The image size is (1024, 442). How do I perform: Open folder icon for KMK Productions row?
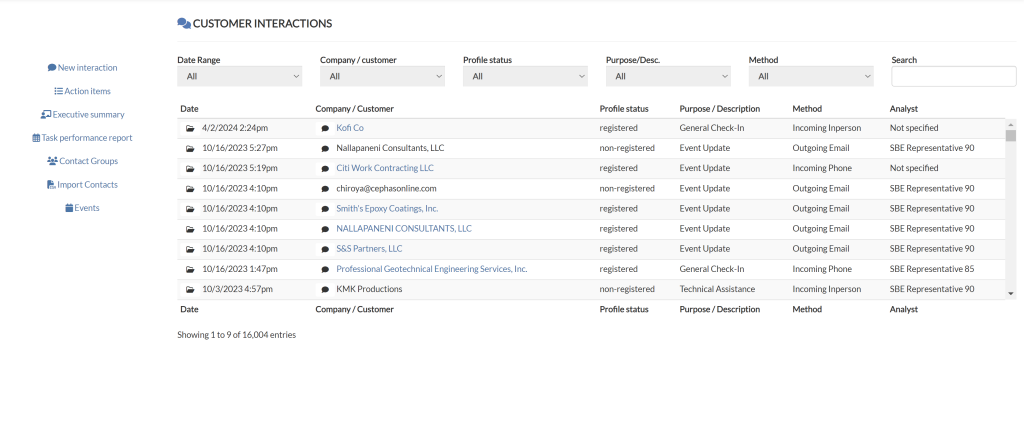pos(190,289)
